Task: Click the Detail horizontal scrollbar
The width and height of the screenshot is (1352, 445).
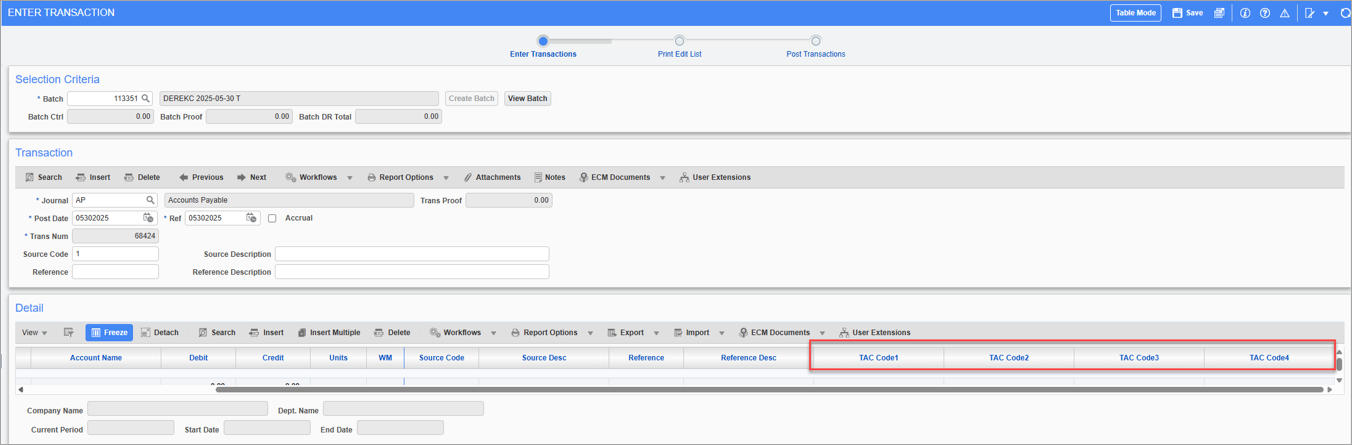Action: (769, 390)
